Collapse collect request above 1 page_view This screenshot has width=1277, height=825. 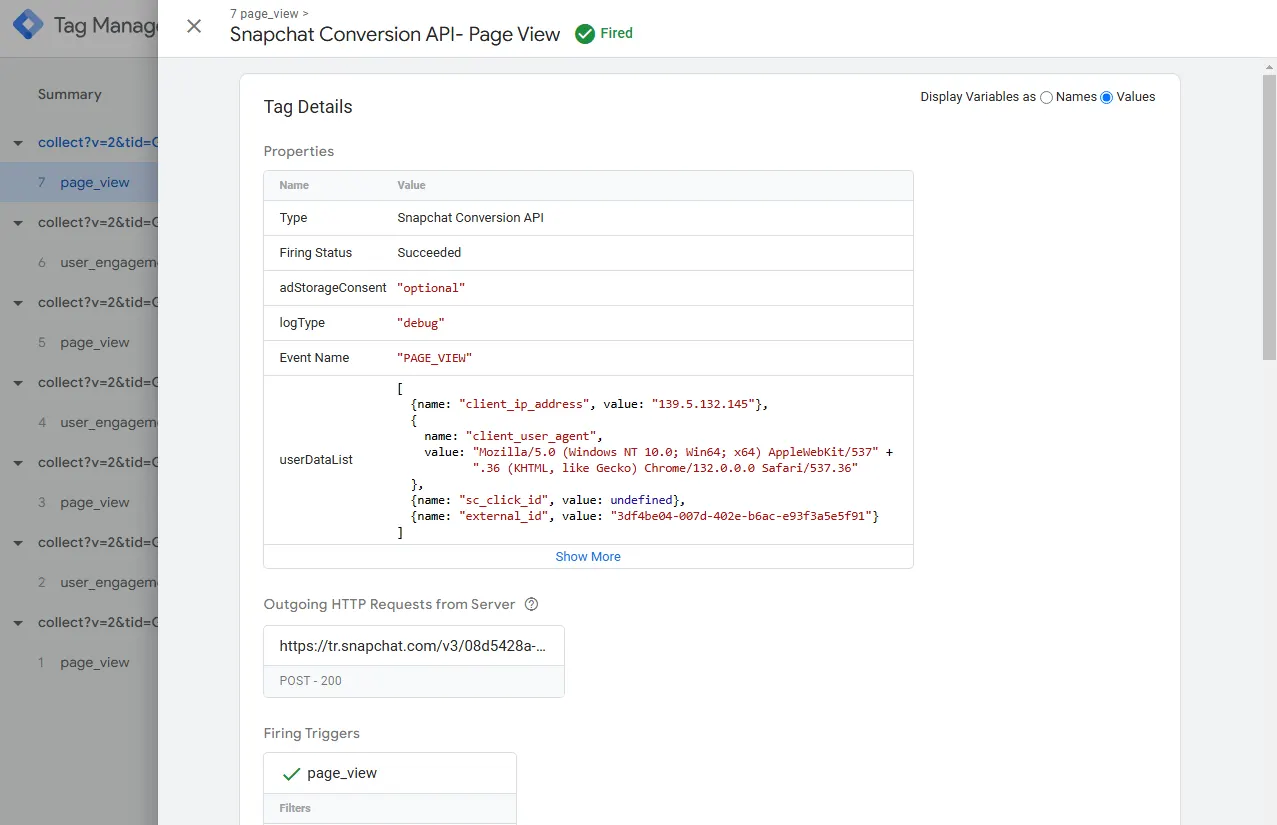click(18, 623)
